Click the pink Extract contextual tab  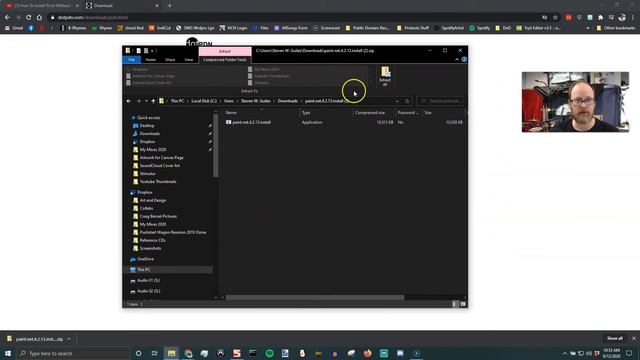[x=225, y=51]
